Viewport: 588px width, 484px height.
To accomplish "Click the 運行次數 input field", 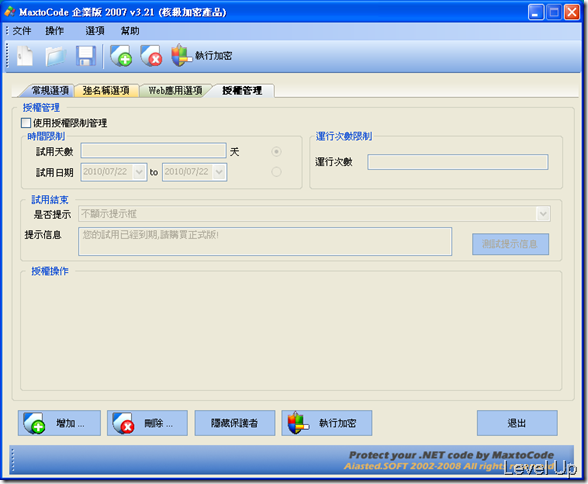I will coord(458,162).
